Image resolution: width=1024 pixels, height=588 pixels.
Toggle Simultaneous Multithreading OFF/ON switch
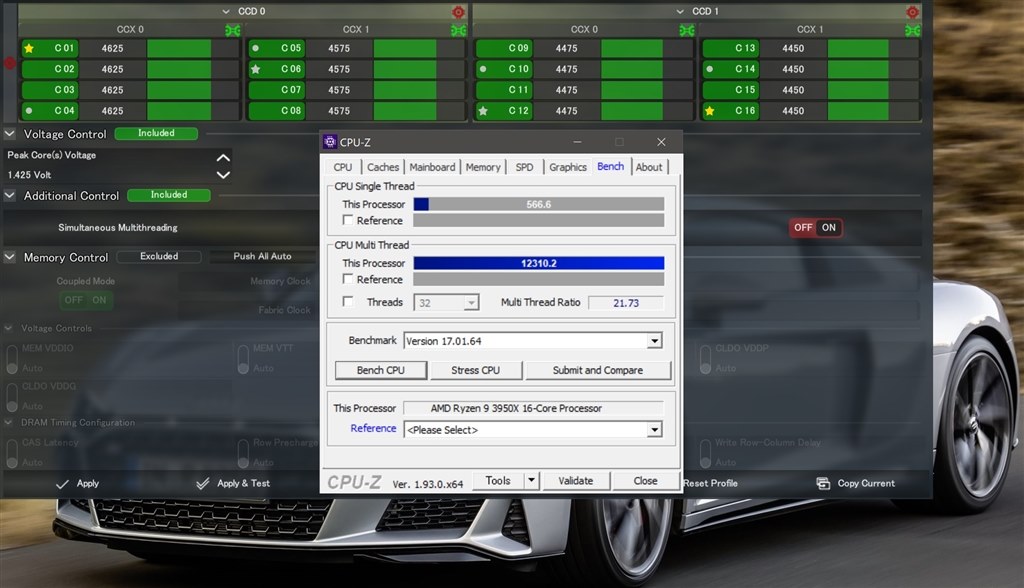(816, 227)
